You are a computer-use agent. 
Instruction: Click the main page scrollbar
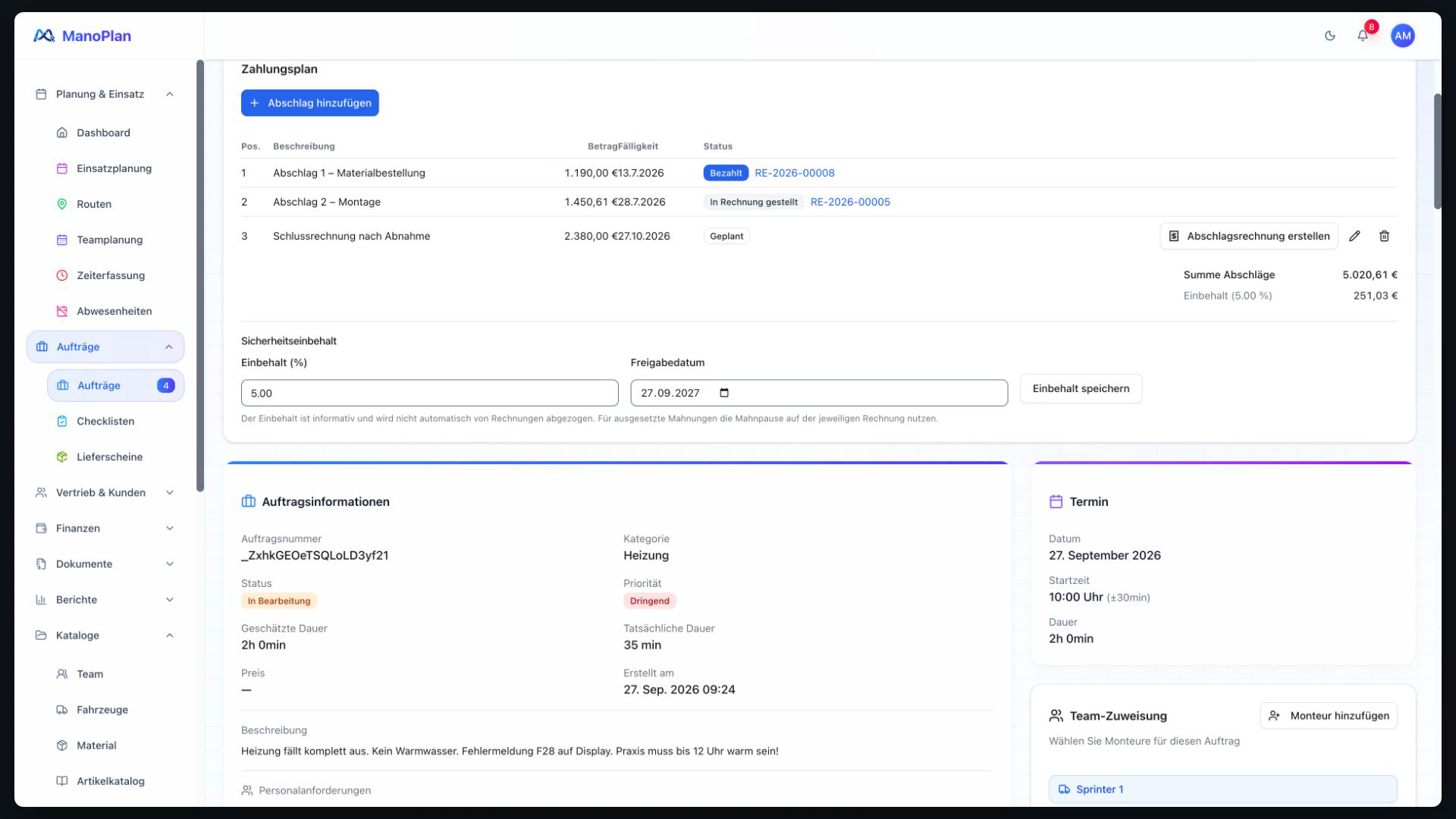[x=1437, y=151]
